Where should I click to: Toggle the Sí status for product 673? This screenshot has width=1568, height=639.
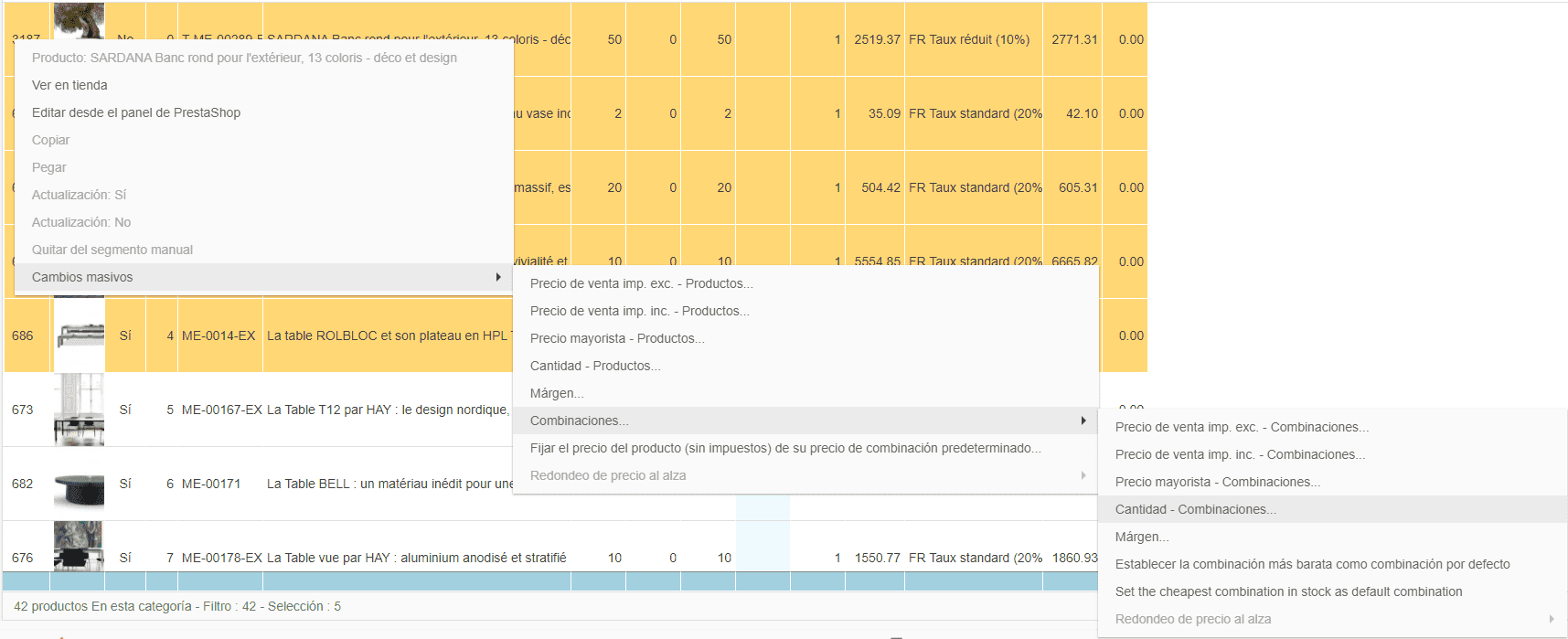pos(125,410)
